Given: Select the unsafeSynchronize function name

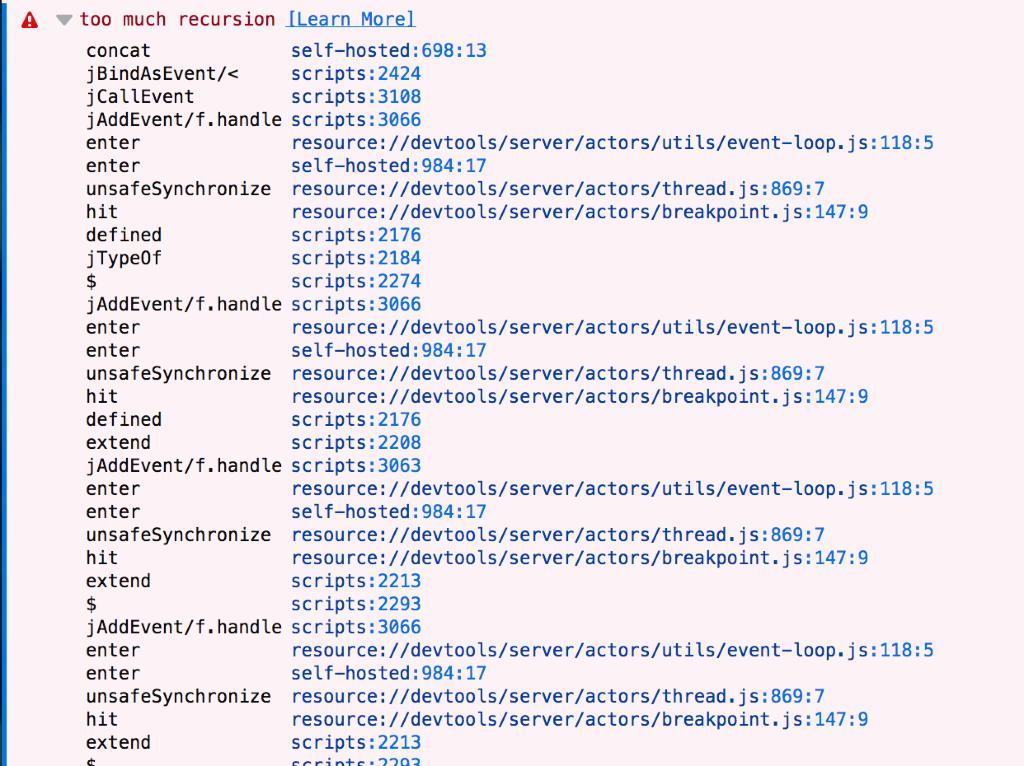Looking at the screenshot, I should click(x=178, y=188).
